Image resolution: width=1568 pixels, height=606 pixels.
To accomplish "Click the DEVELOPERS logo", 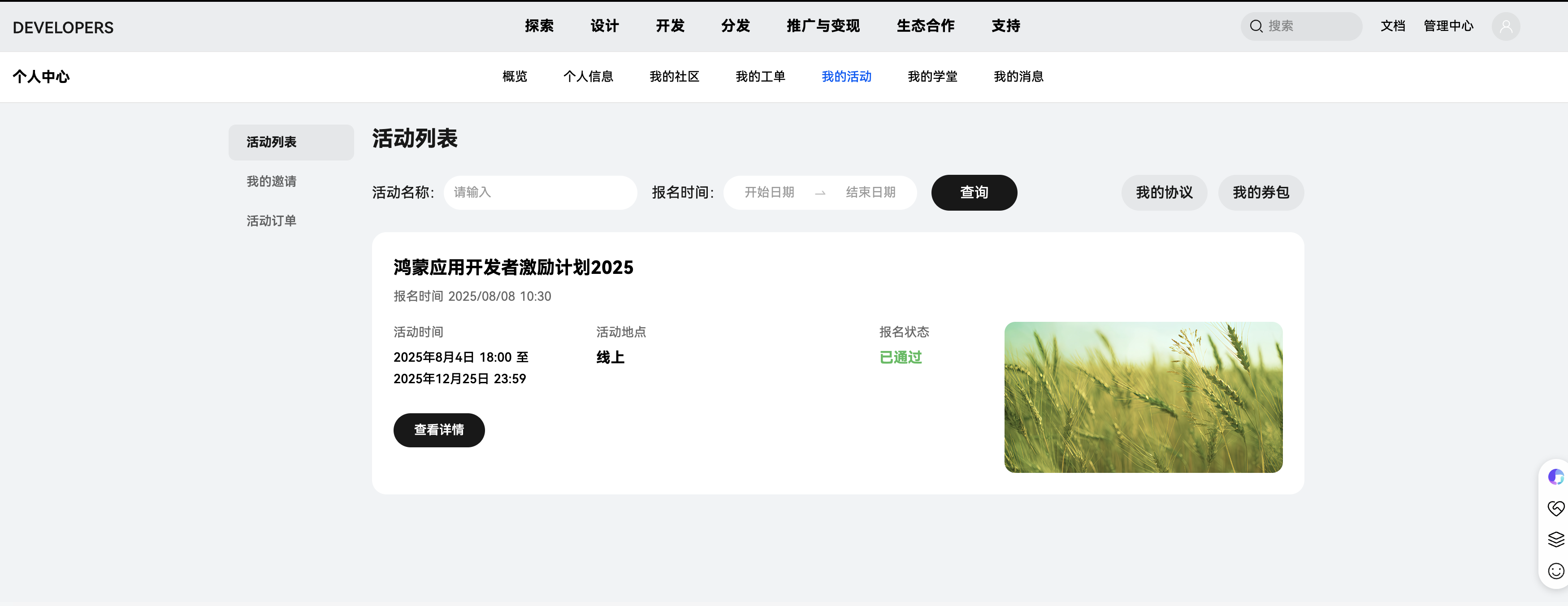I will tap(63, 27).
